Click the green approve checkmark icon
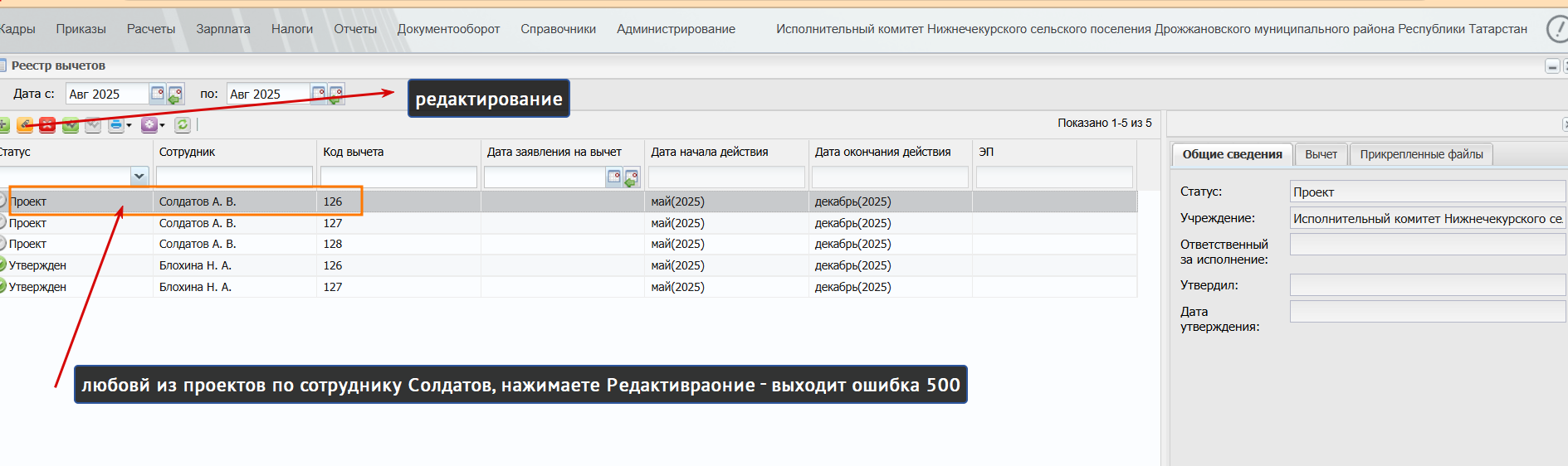 pyautogui.click(x=71, y=125)
